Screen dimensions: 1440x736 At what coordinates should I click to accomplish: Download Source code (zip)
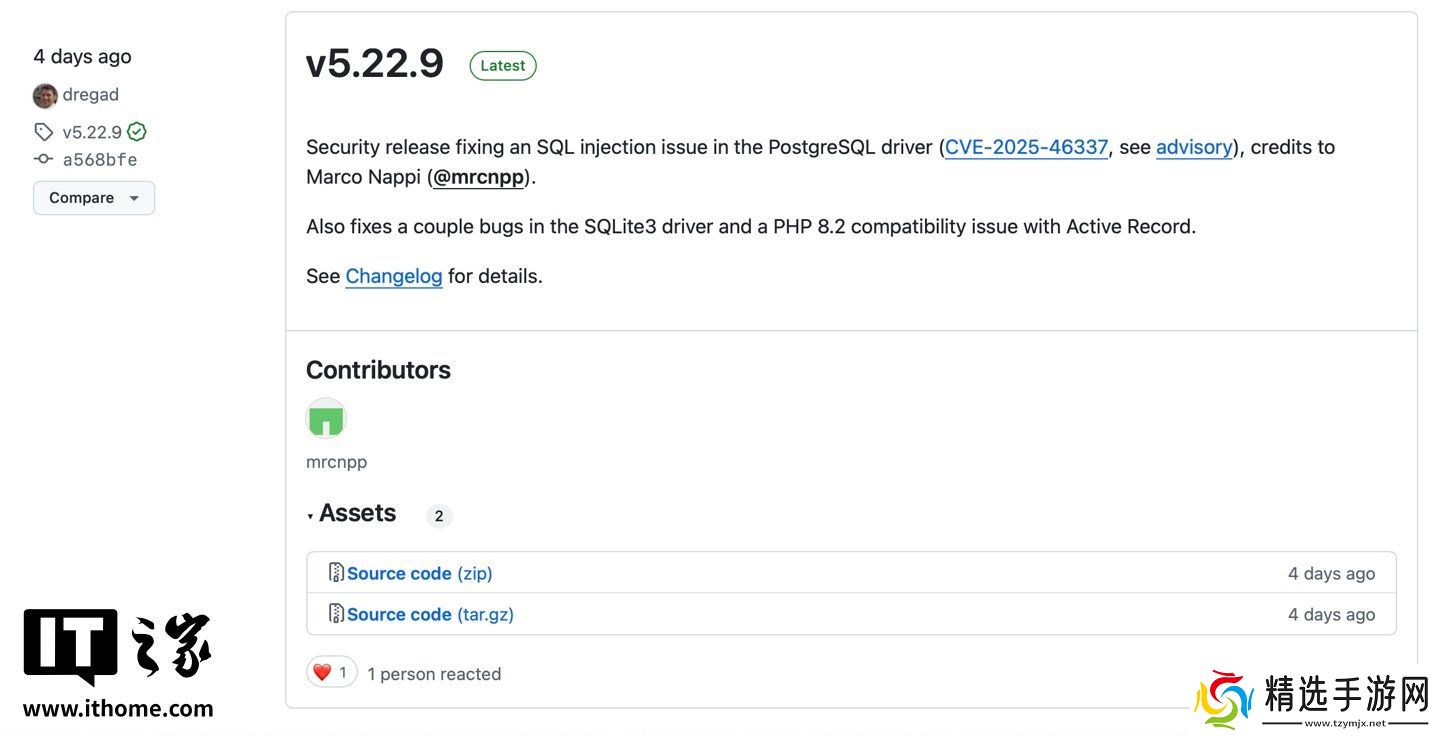(x=420, y=573)
